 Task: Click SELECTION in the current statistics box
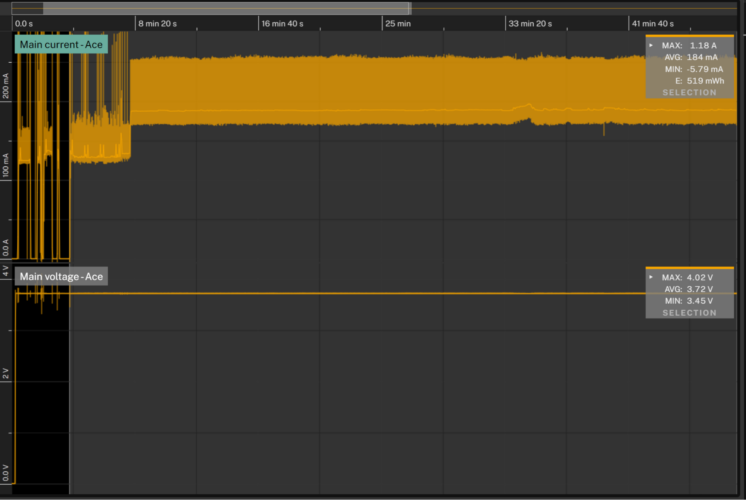click(689, 93)
